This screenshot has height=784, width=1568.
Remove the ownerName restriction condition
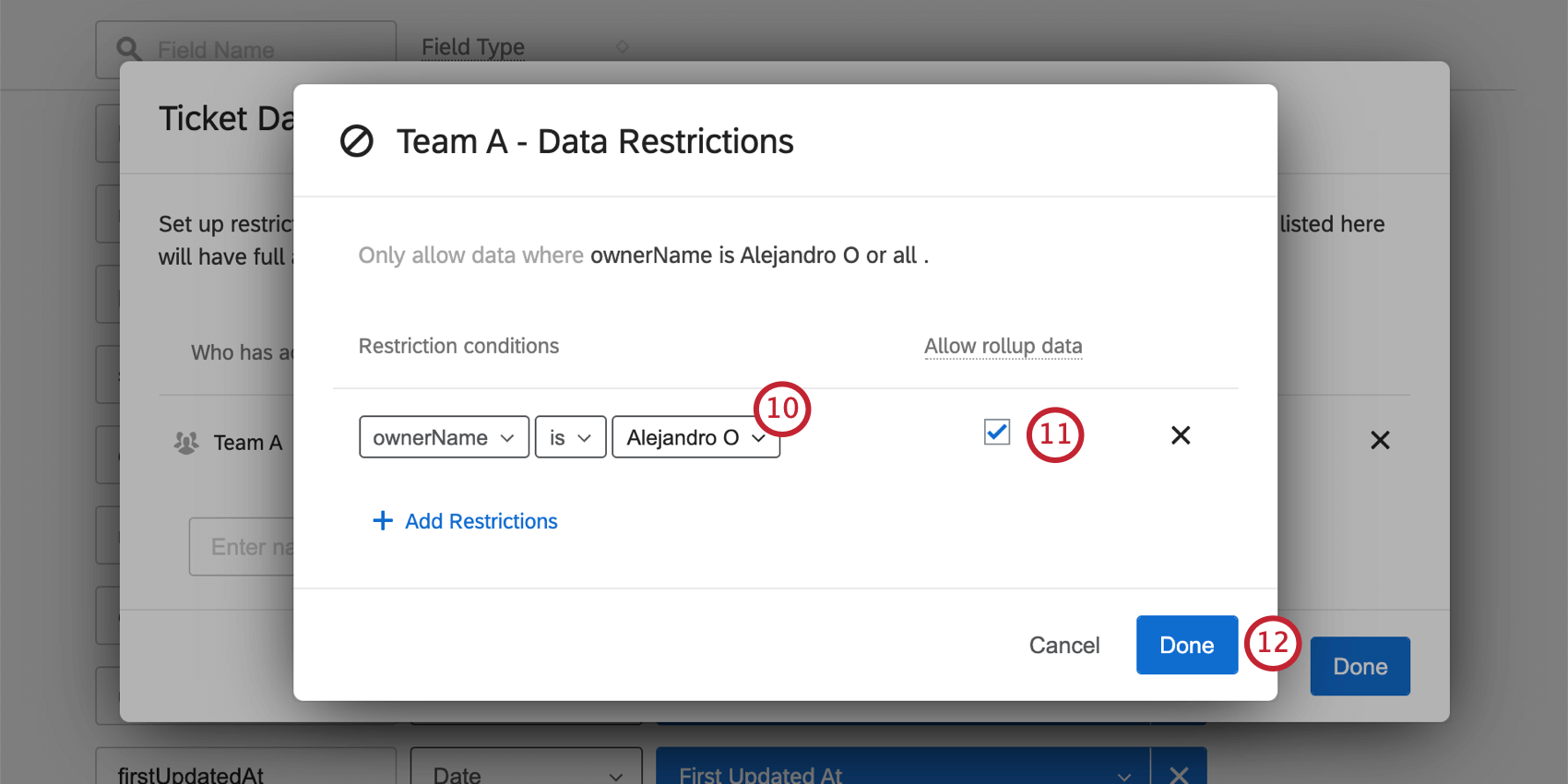[x=1181, y=434]
